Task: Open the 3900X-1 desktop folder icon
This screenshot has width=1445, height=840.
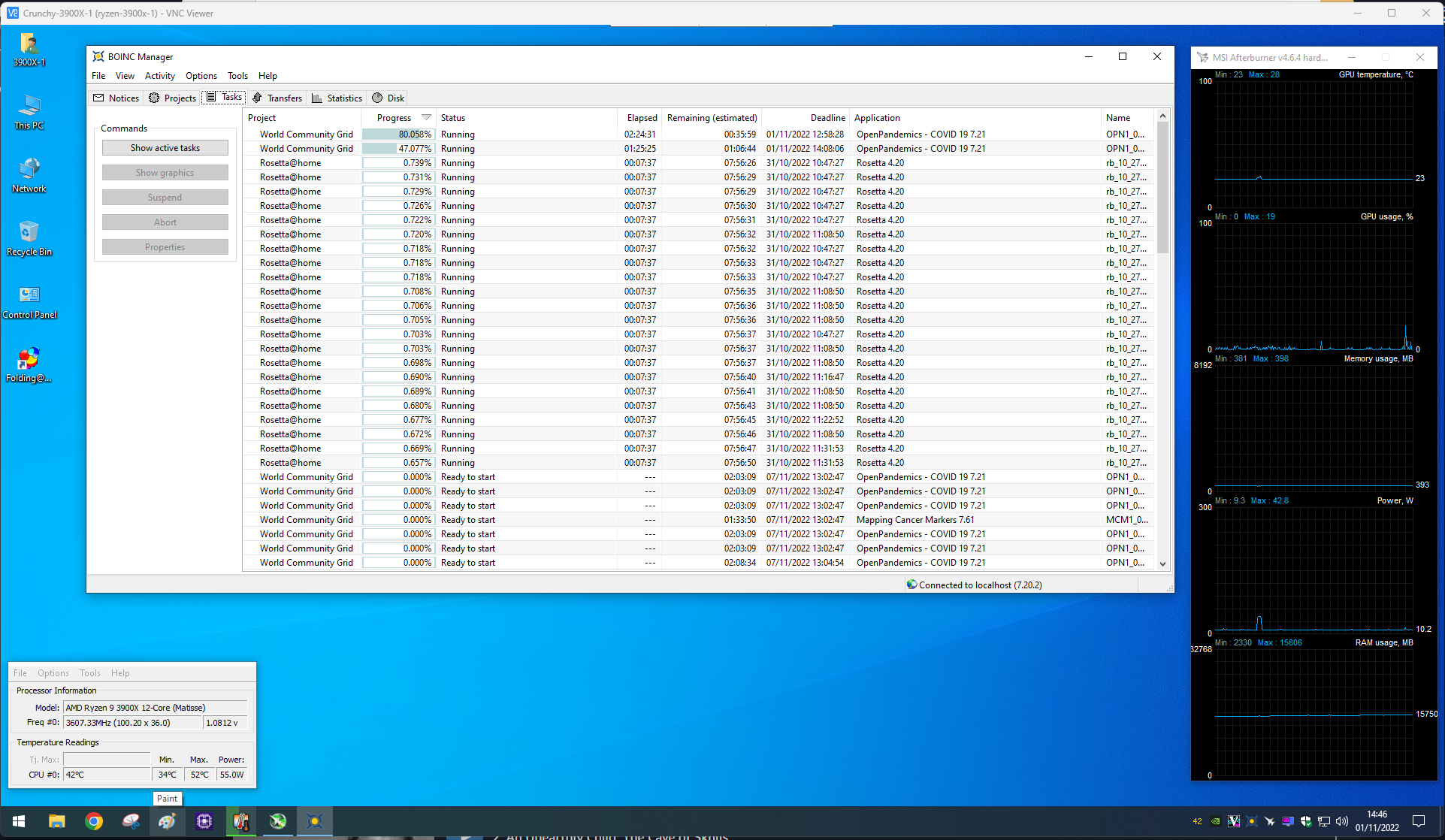Action: tap(29, 50)
